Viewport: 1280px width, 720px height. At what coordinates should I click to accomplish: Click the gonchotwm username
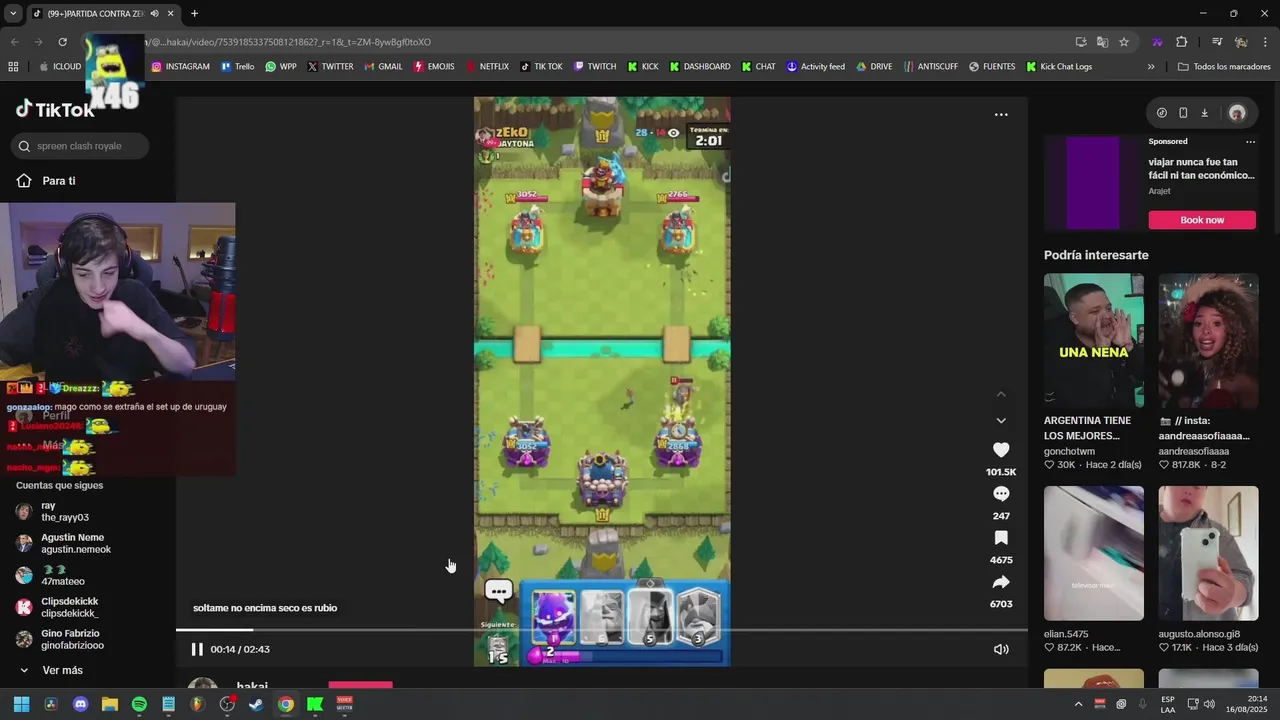point(1069,451)
